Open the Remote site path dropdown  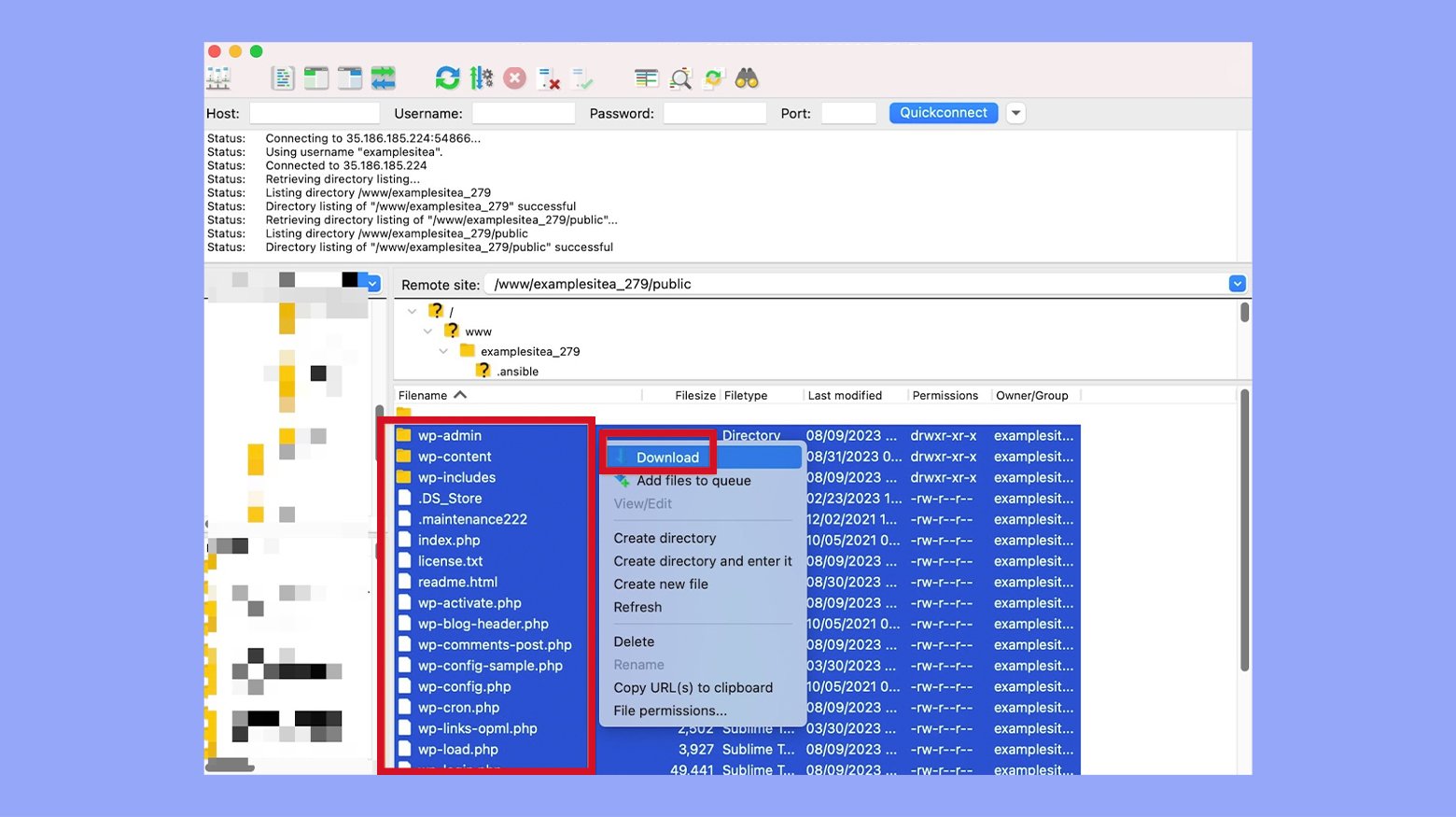click(x=1237, y=284)
